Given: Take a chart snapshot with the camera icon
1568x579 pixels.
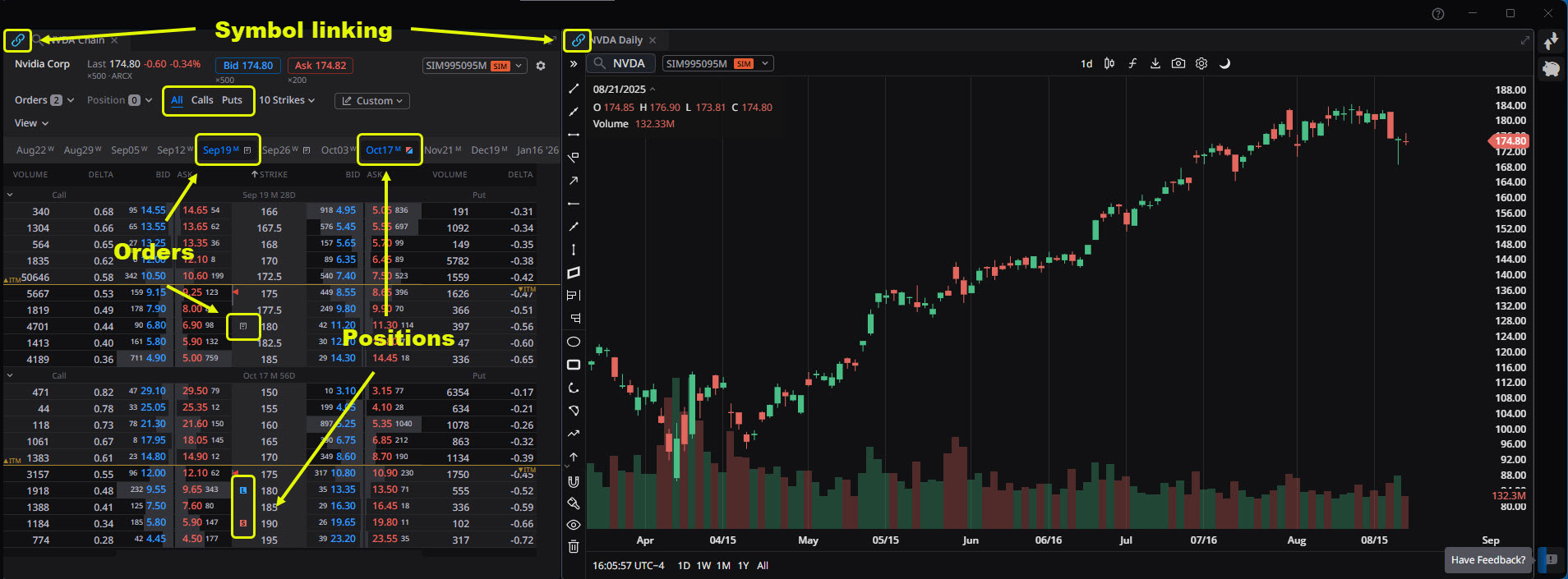Looking at the screenshot, I should (x=1178, y=63).
